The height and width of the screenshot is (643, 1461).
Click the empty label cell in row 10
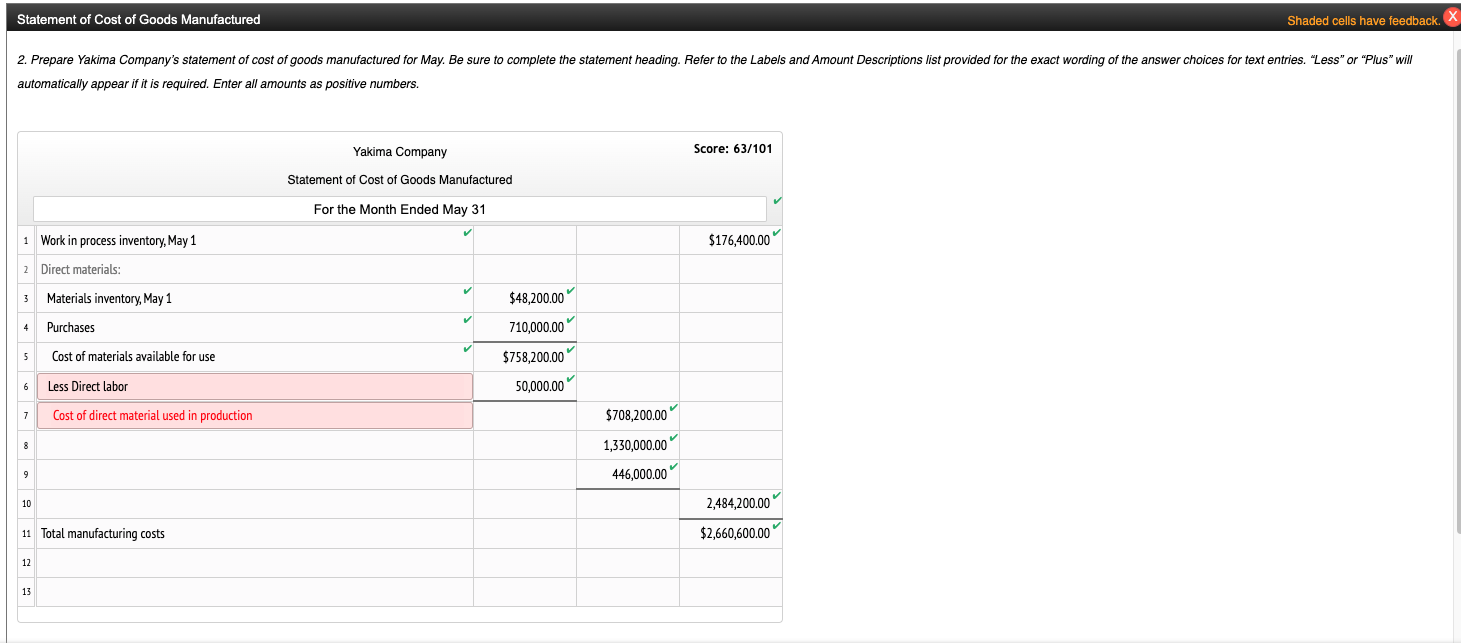click(255, 504)
